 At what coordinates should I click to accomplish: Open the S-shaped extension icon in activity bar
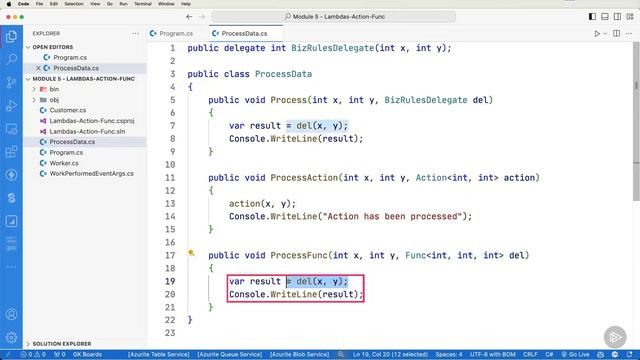tap(11, 198)
